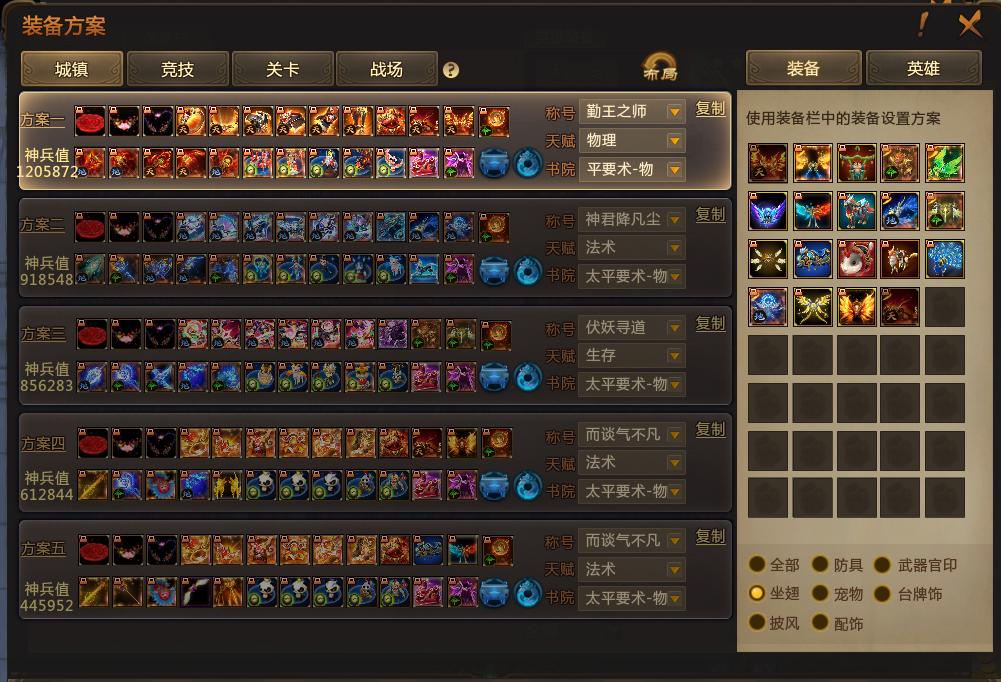Viewport: 1001px width, 682px height.
Task: Click the orange exclamation mark icon
Action: tap(922, 25)
